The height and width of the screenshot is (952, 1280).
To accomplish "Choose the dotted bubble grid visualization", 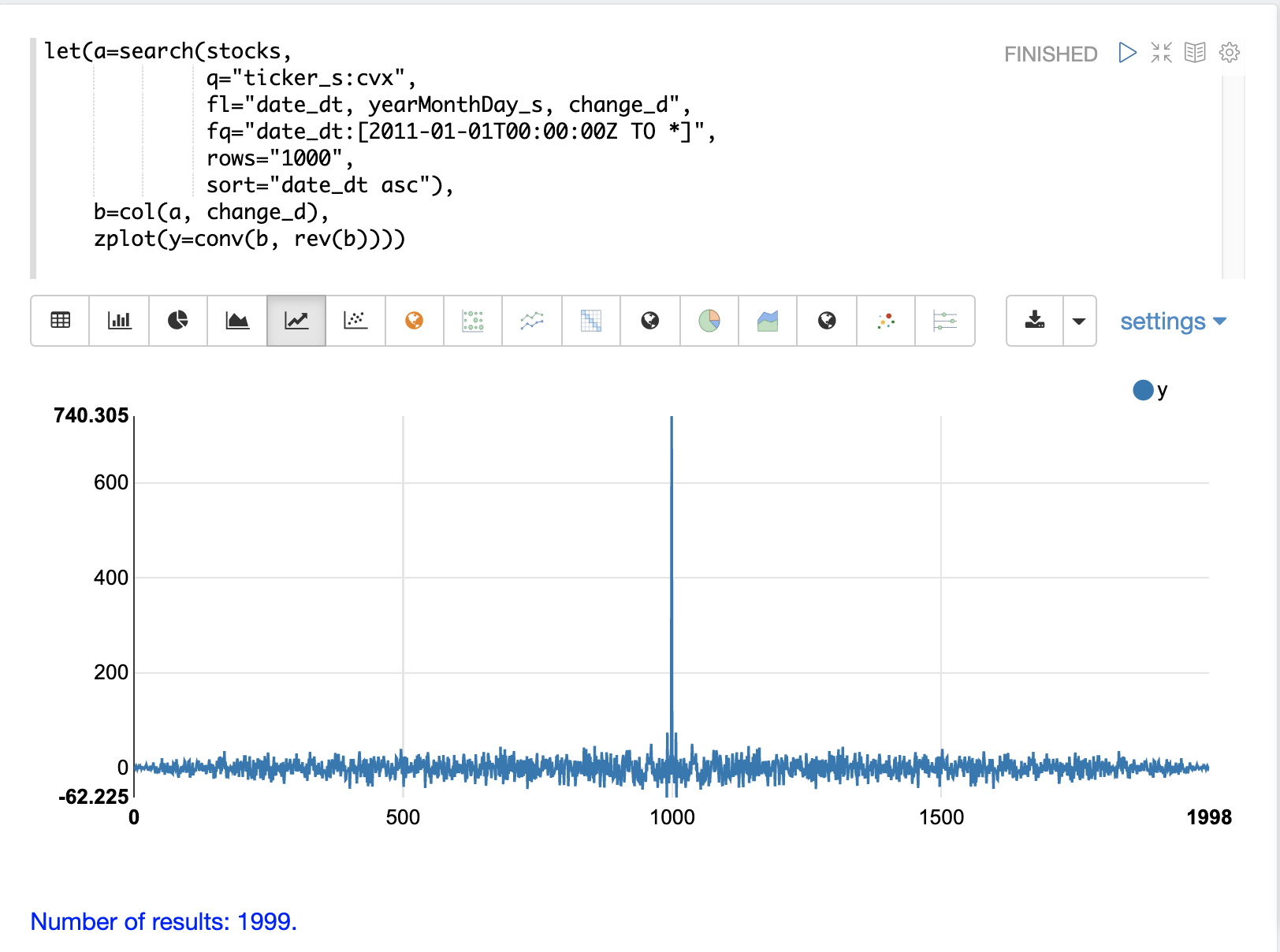I will [x=473, y=321].
